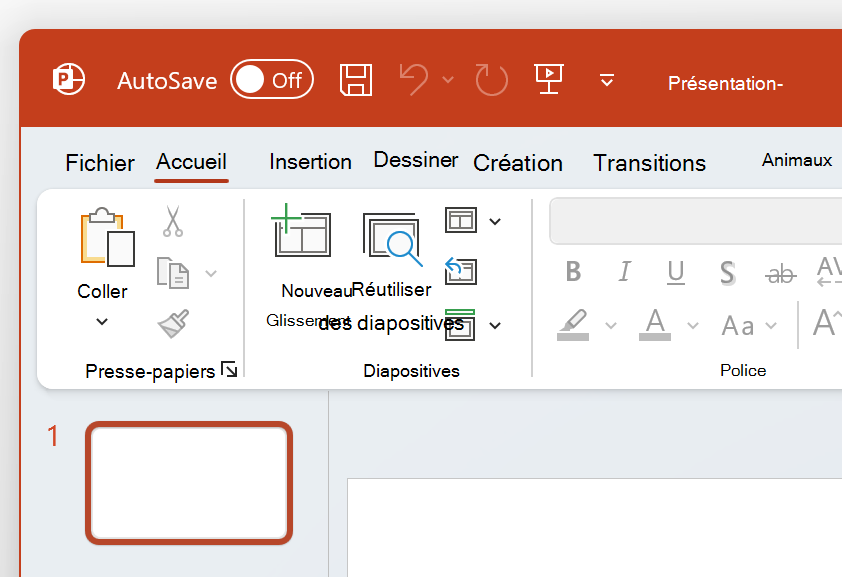Open Customize Quick Access Toolbar dropdown
This screenshot has width=842, height=577.
[607, 80]
